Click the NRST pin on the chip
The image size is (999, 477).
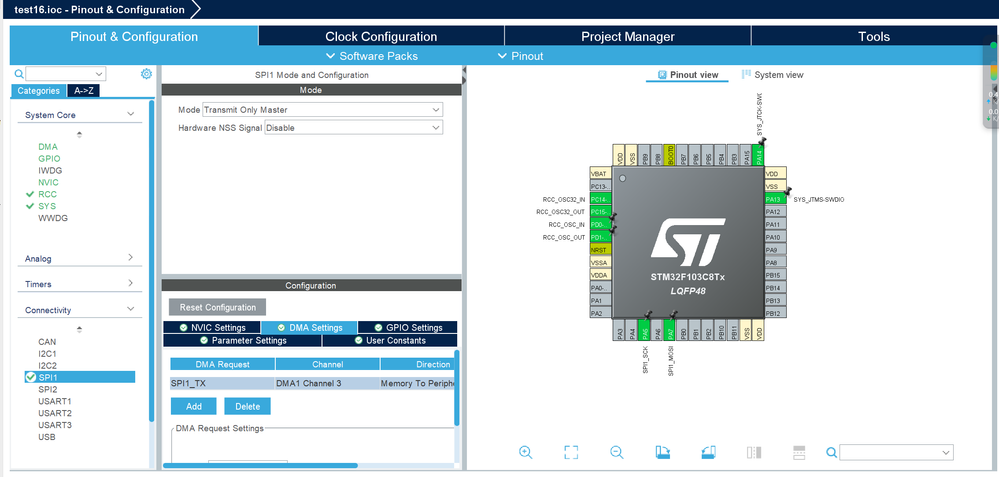click(601, 250)
